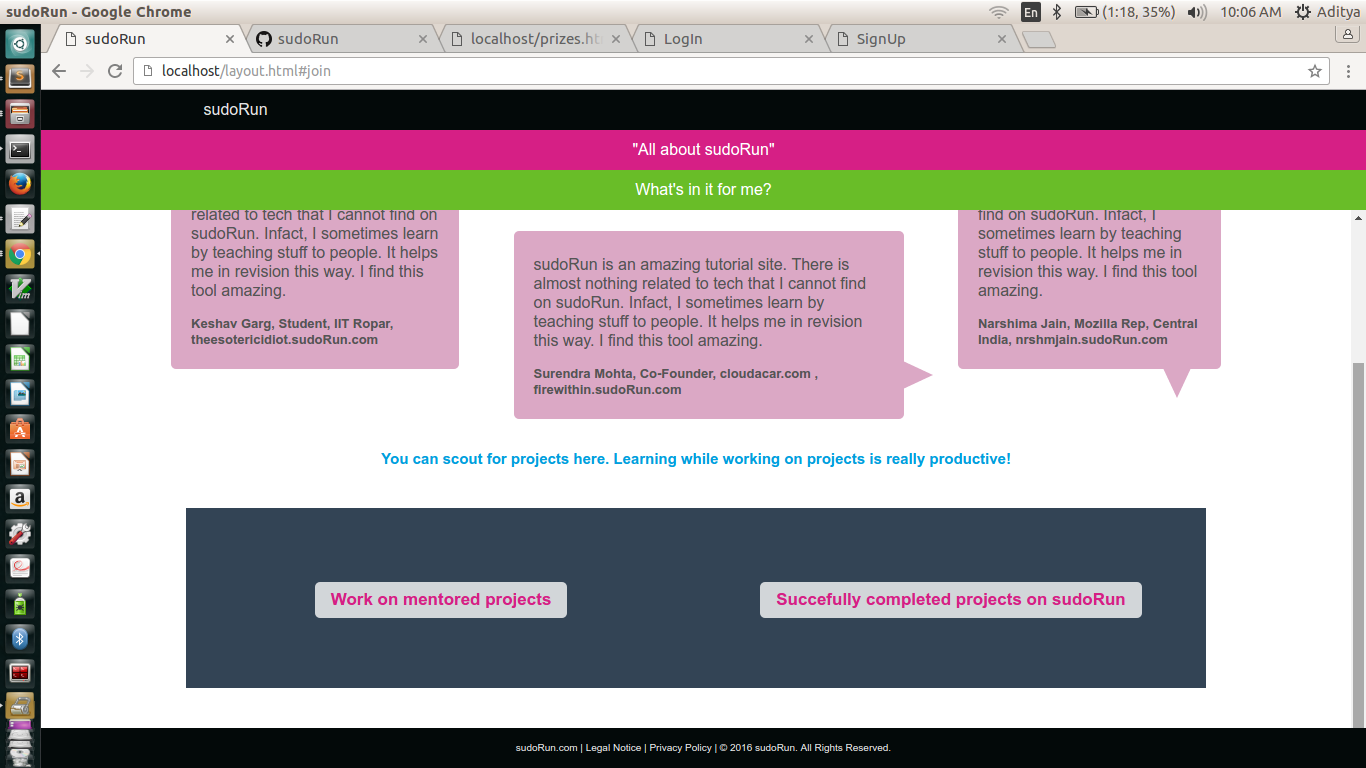
Task: Click Legal Notice footer link
Action: (x=613, y=748)
